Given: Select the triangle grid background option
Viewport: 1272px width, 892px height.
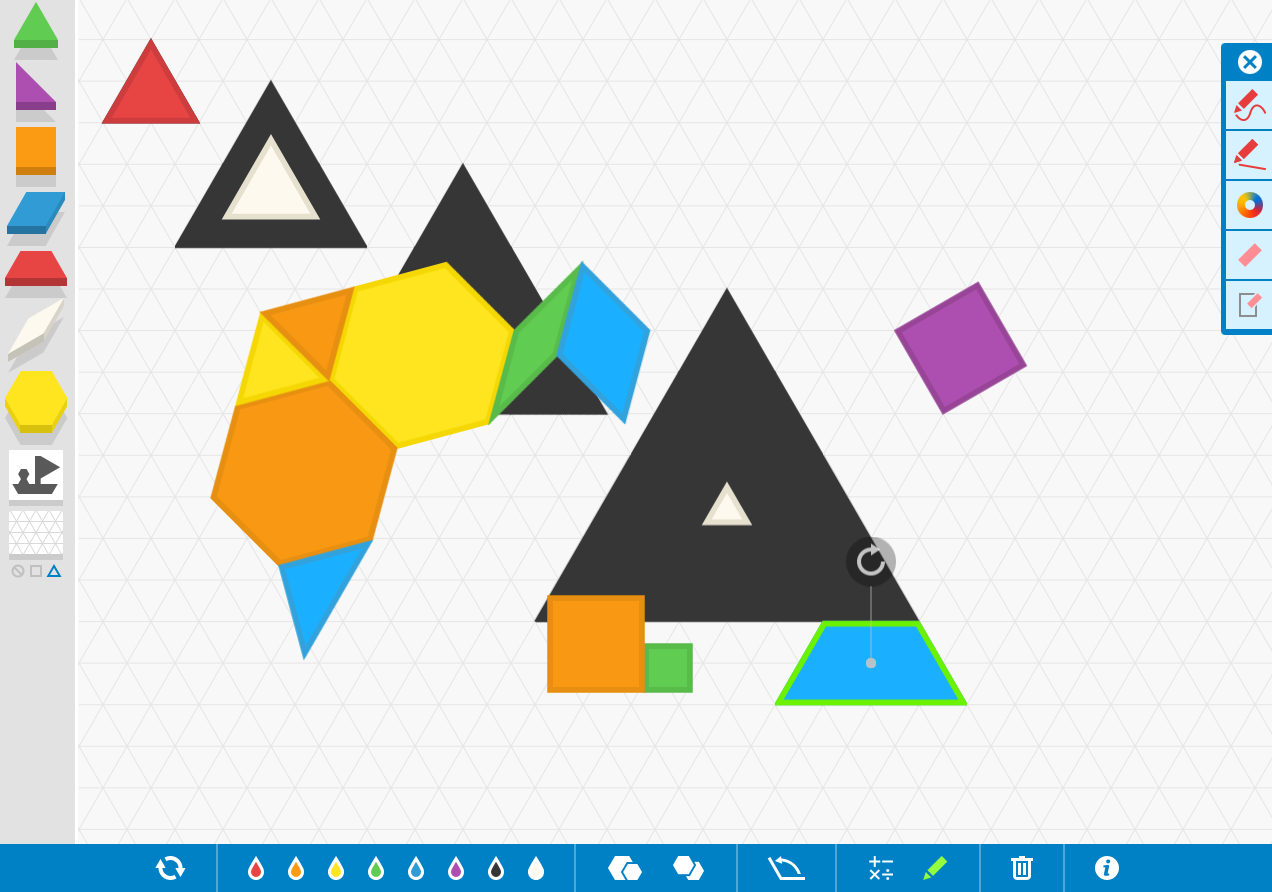Looking at the screenshot, I should click(x=54, y=571).
